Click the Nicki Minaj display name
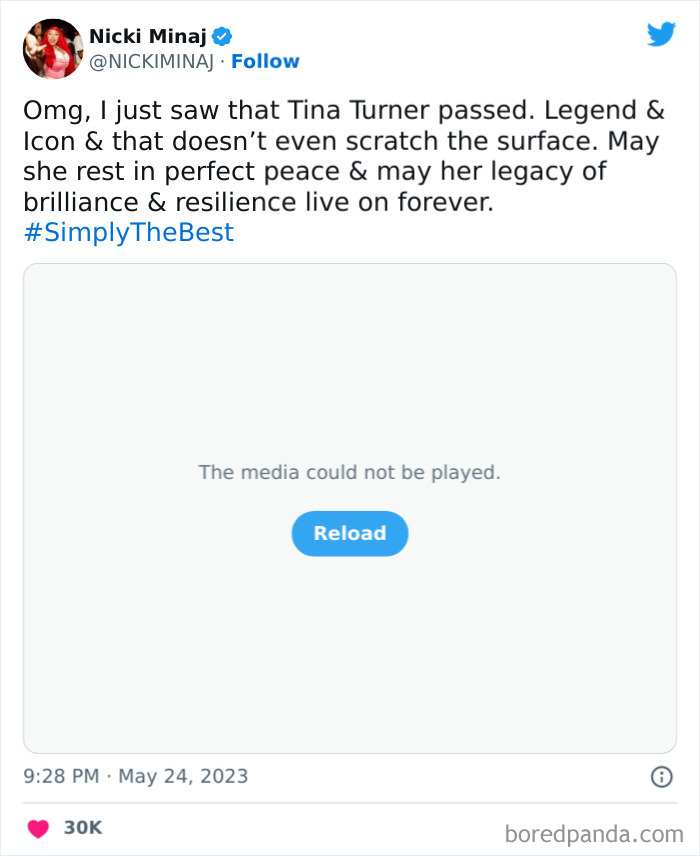700x856 pixels. (x=149, y=35)
